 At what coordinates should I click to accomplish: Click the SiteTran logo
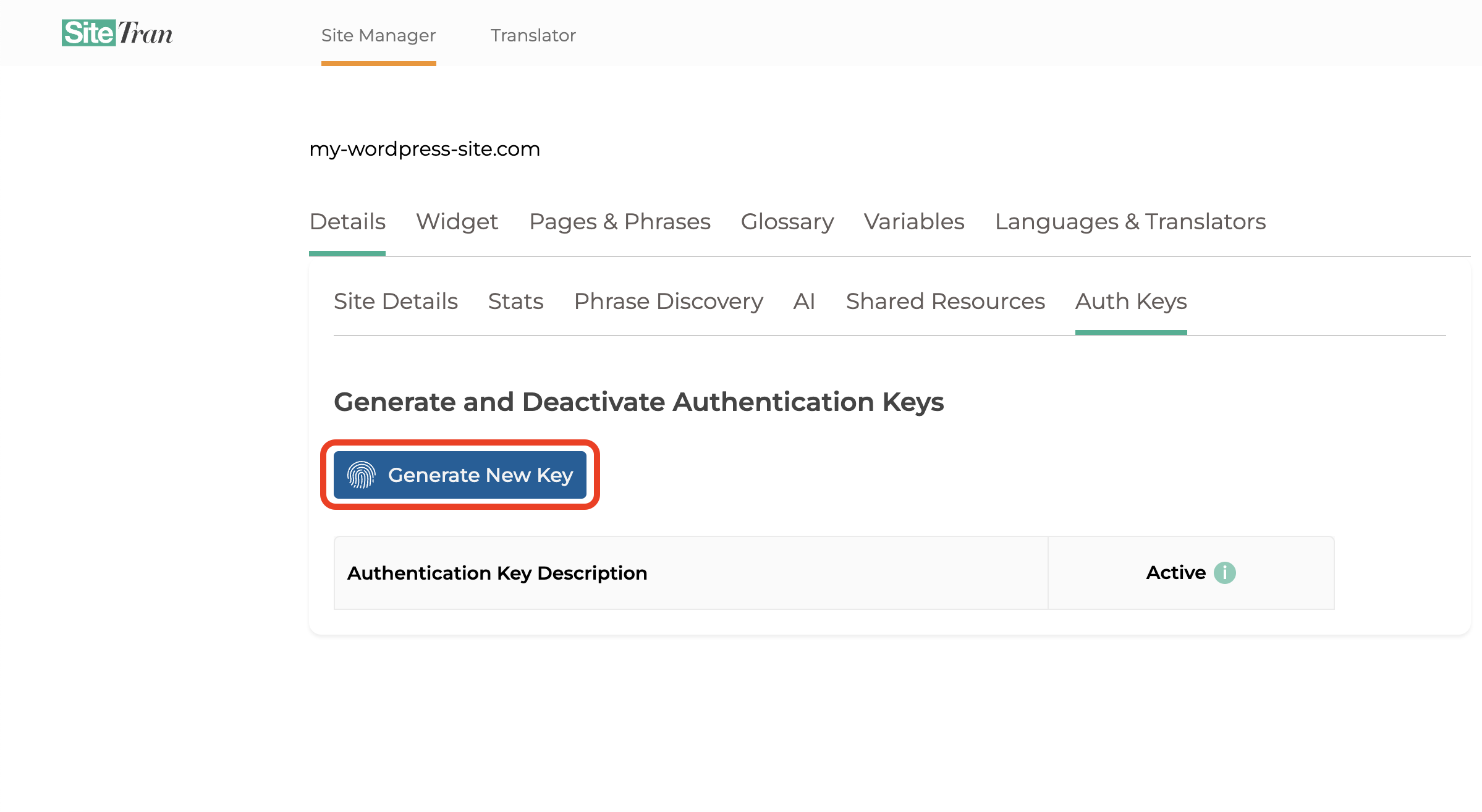coord(117,33)
